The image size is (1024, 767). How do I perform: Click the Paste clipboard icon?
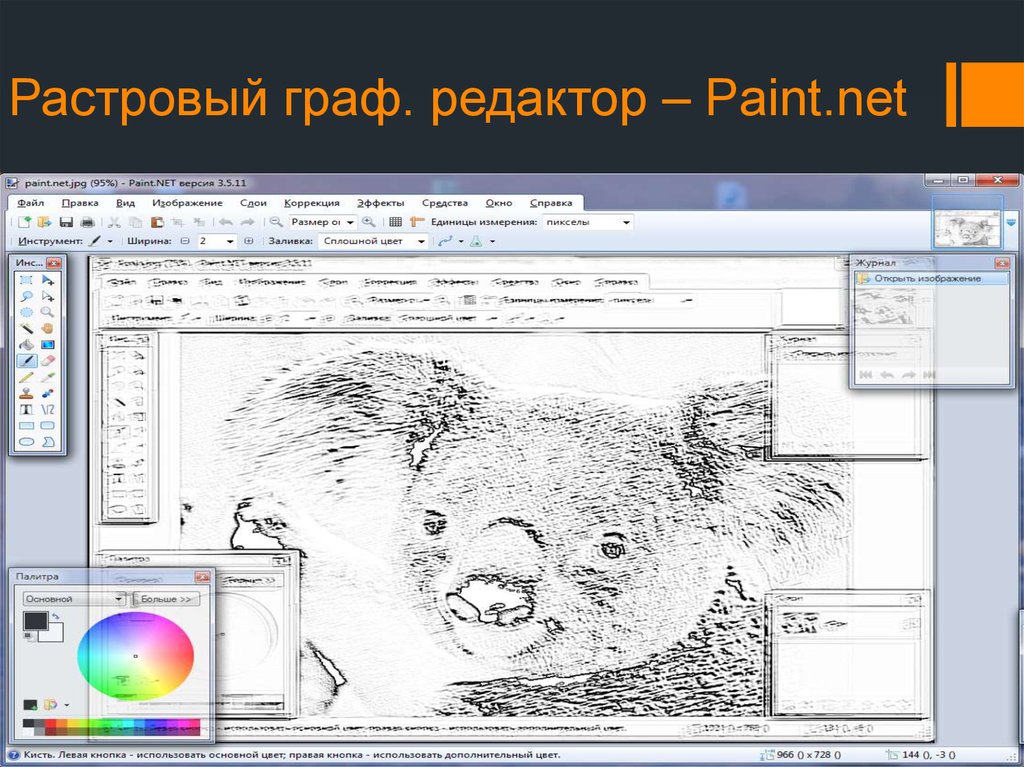[157, 222]
